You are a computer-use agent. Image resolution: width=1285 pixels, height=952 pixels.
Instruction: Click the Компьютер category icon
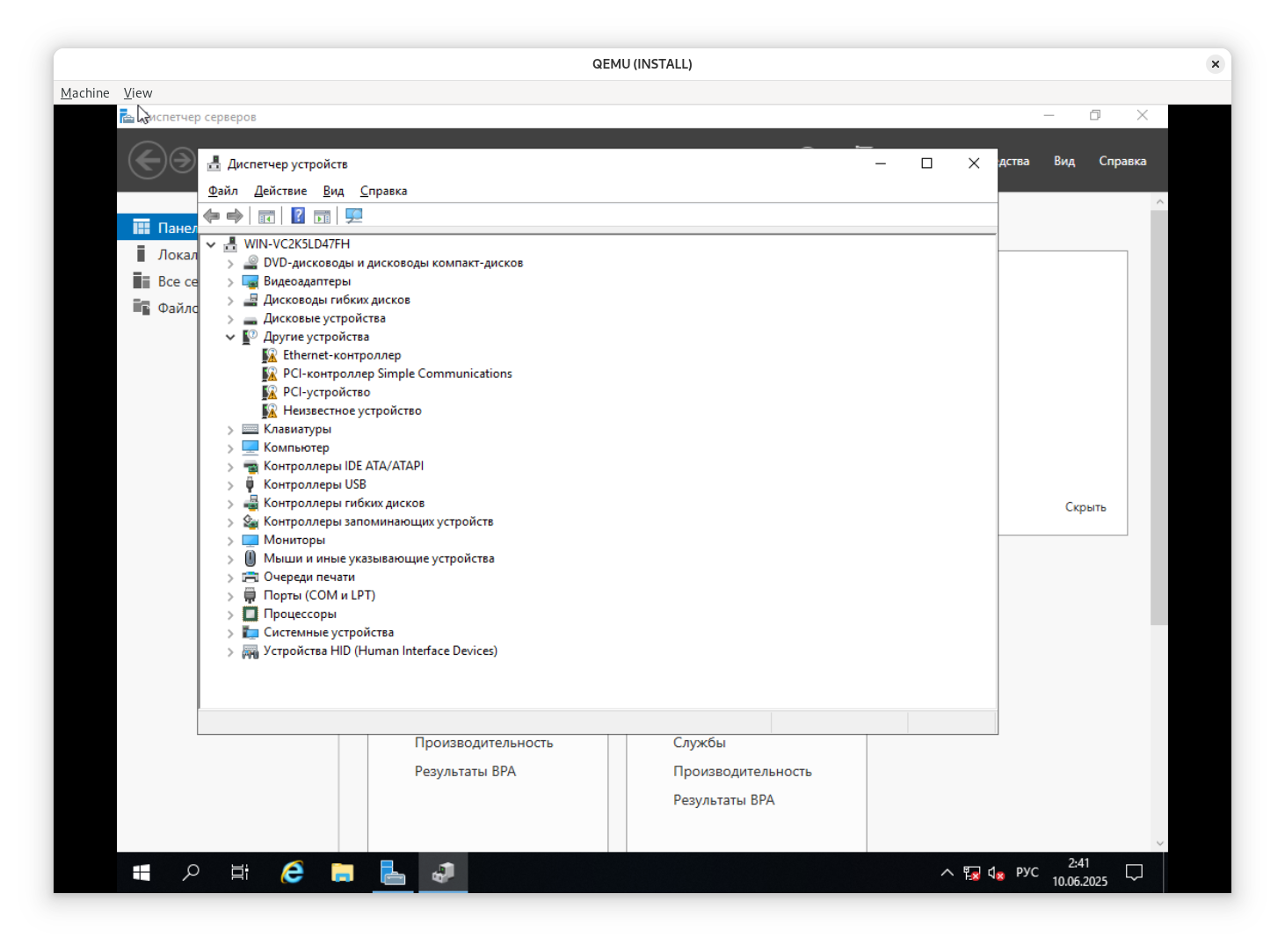(x=250, y=447)
